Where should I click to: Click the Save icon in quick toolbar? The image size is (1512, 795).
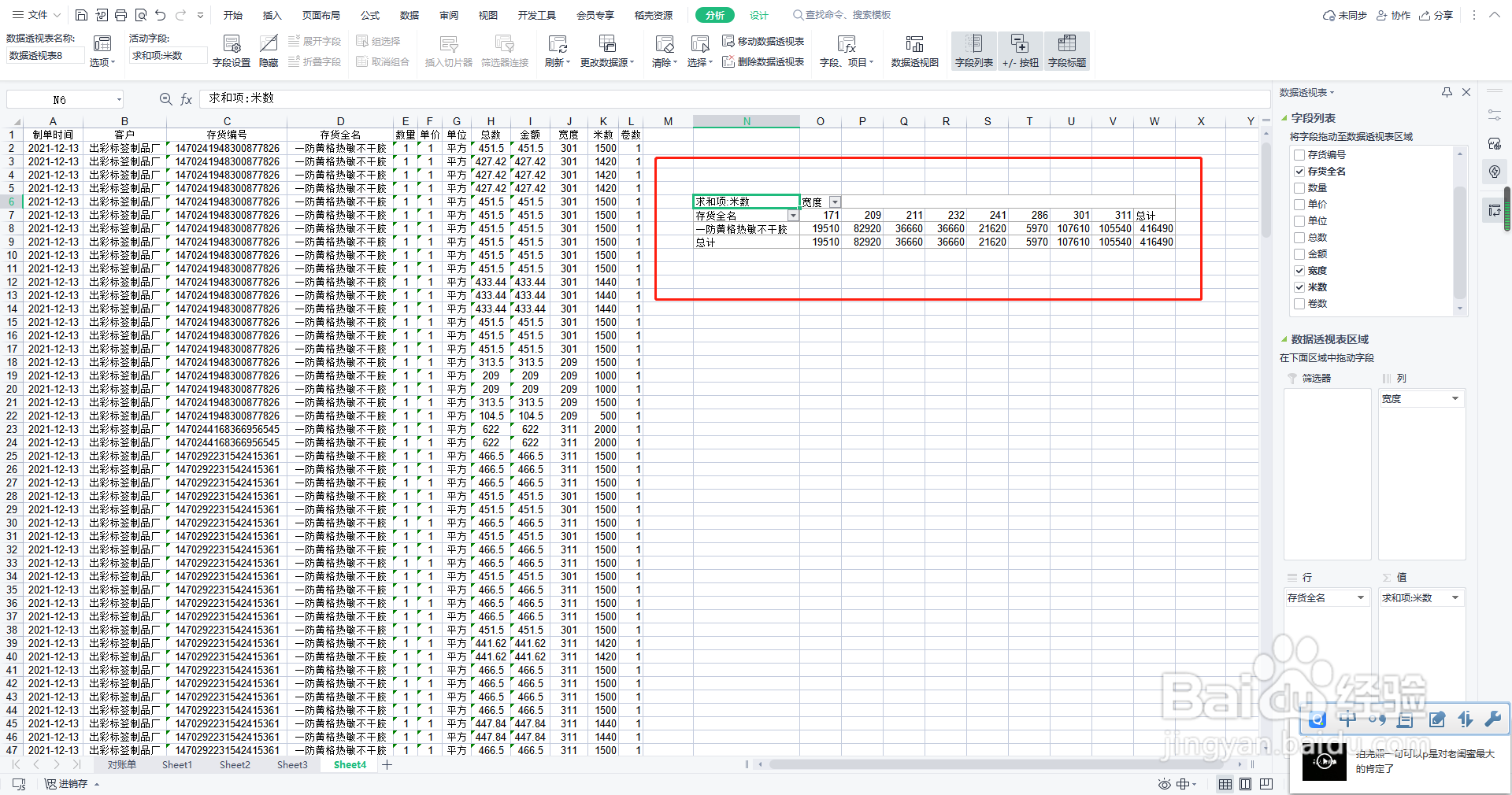click(x=81, y=15)
